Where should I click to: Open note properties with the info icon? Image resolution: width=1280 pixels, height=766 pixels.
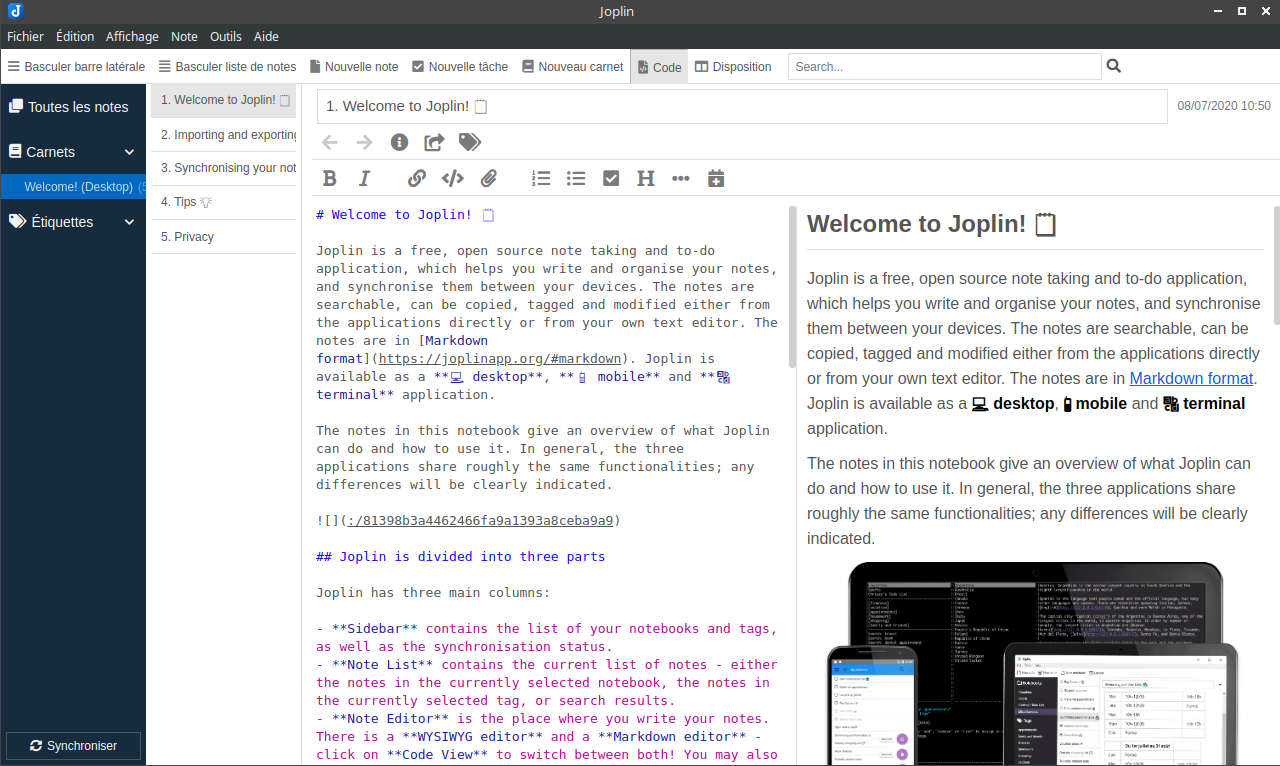399,142
